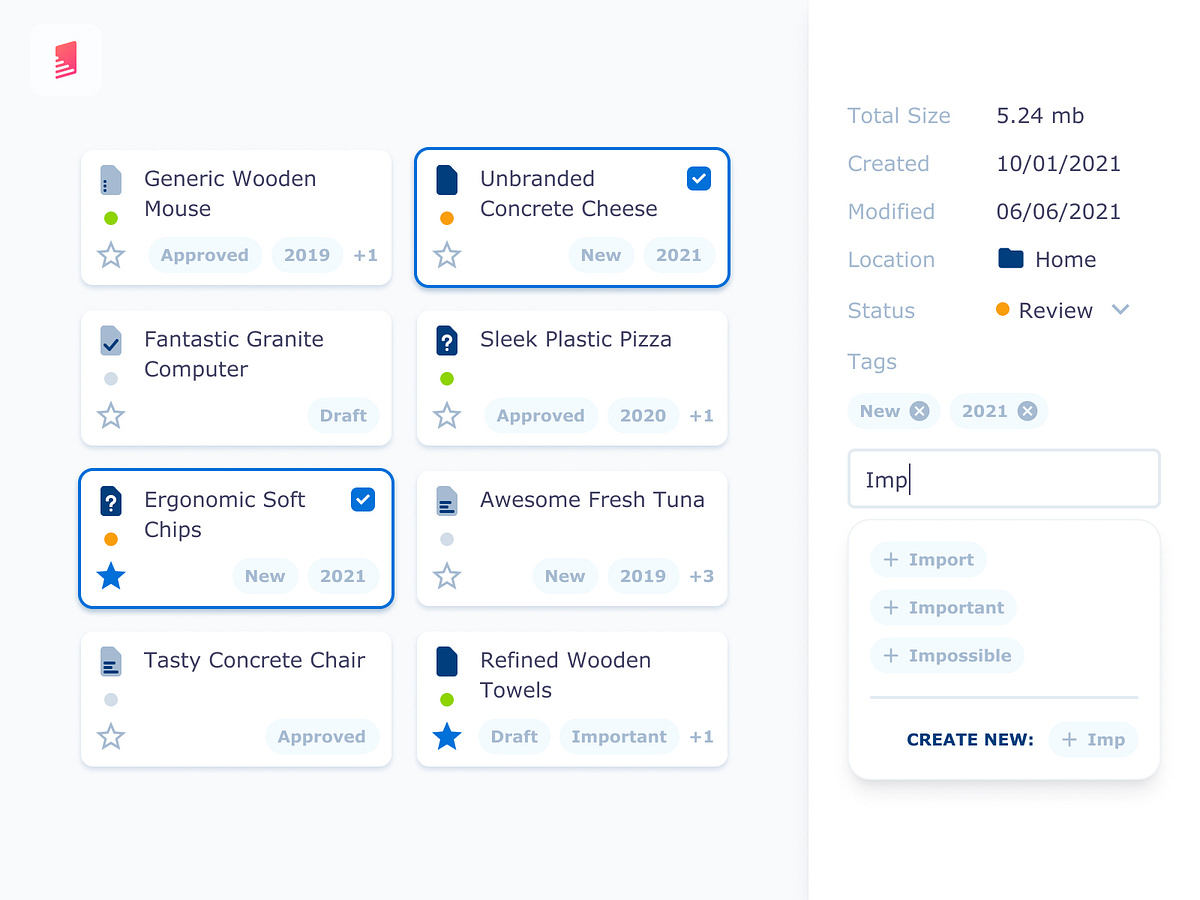Select Important from the tag suggestions
The width and height of the screenshot is (1200, 900).
[x=943, y=607]
